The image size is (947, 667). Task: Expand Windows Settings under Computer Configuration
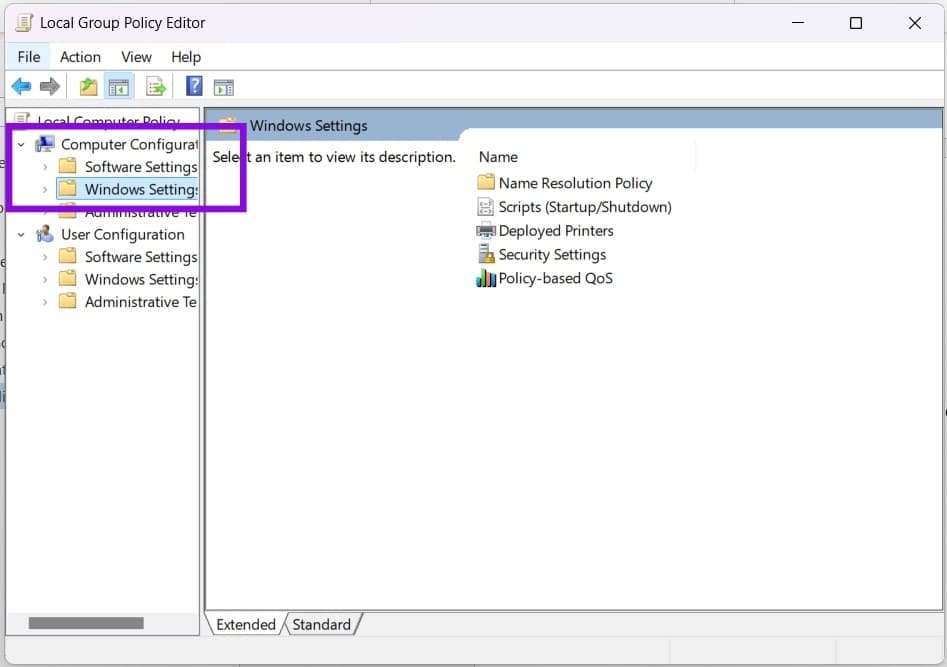45,189
